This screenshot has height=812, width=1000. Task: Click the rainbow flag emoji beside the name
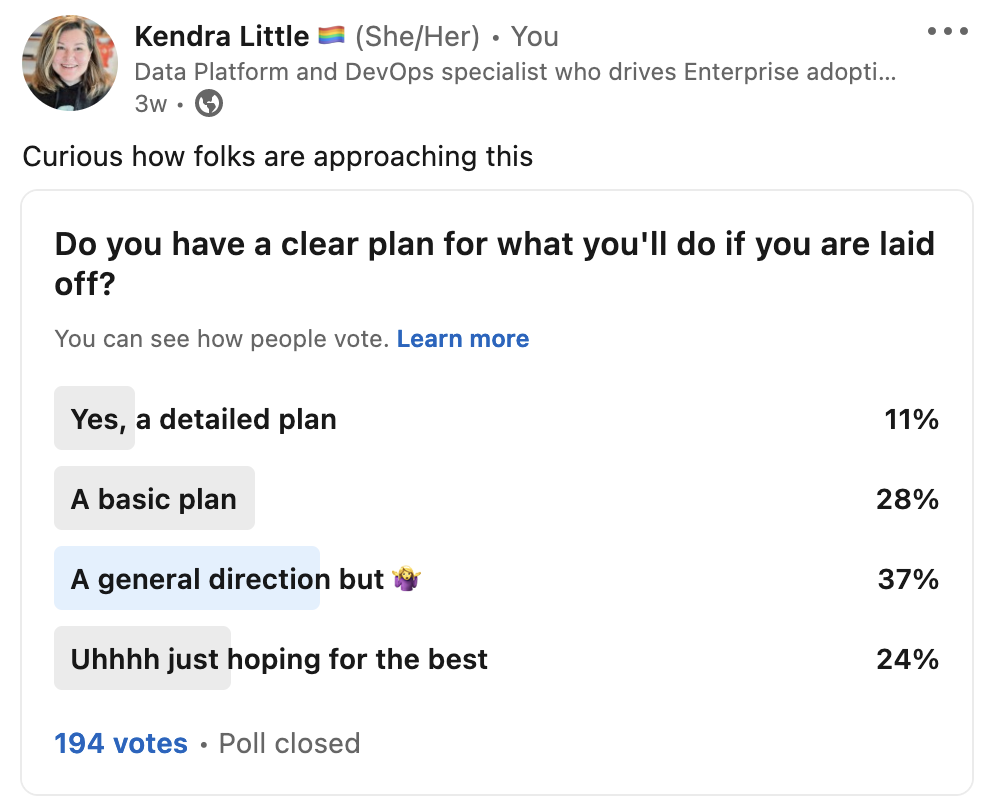[333, 35]
